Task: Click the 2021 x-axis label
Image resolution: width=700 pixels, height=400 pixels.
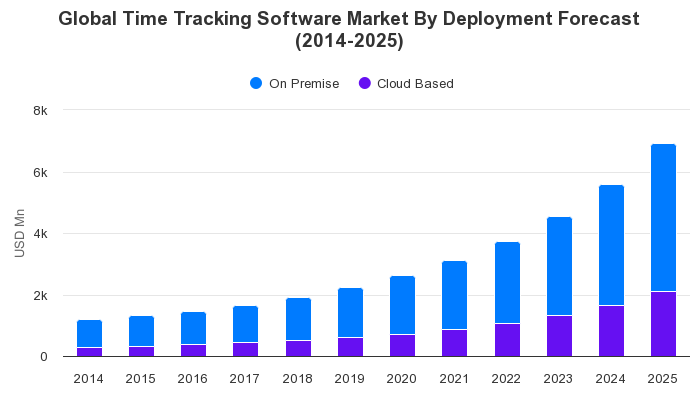Action: (454, 379)
